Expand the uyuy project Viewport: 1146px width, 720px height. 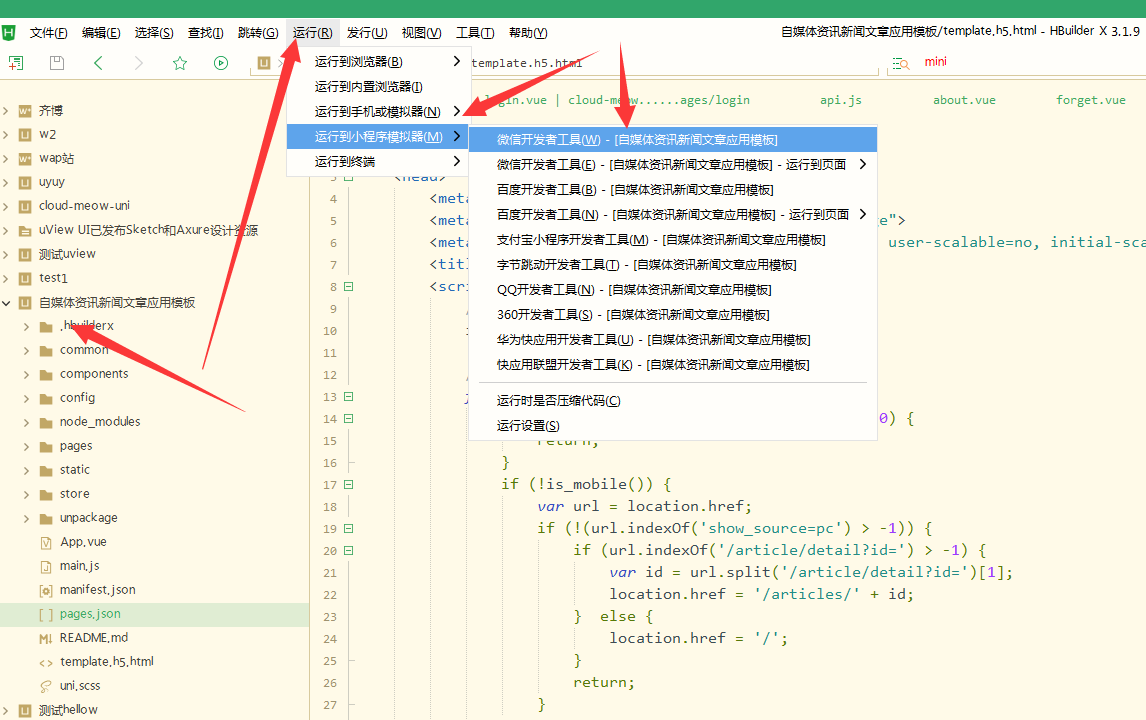point(6,183)
